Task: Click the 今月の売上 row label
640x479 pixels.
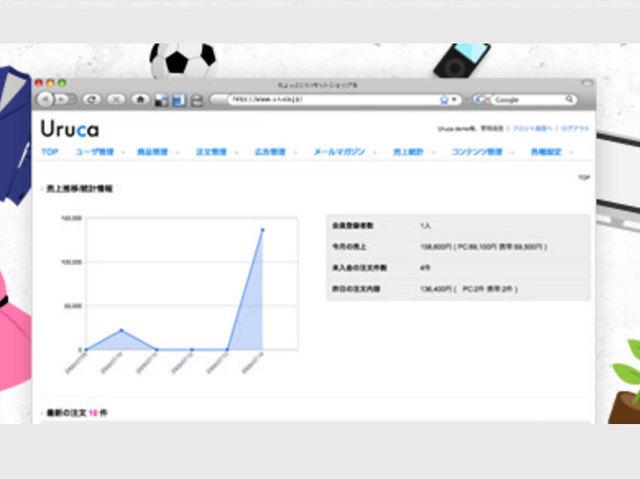Action: (x=349, y=247)
